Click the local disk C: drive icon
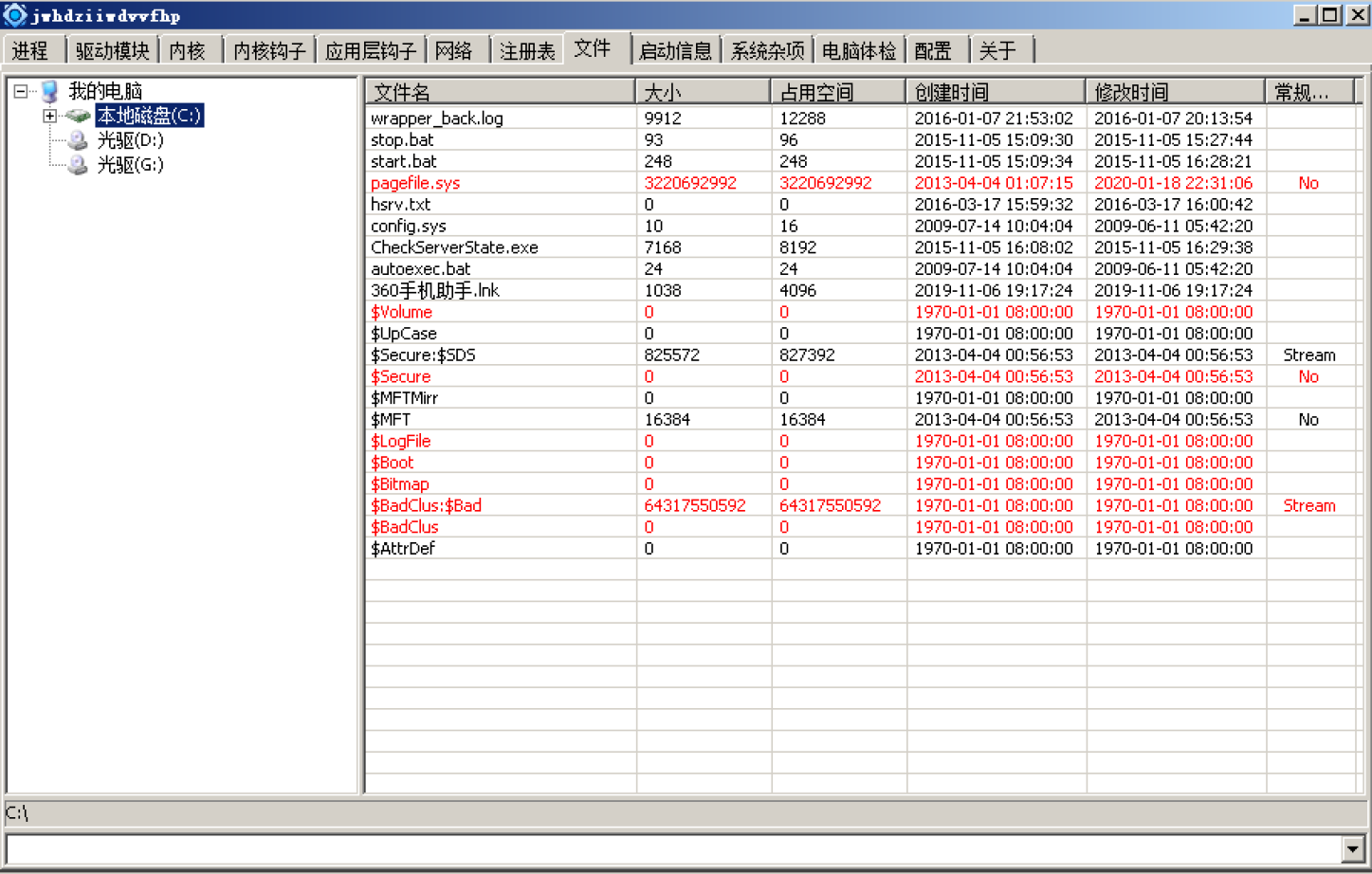 click(78, 116)
